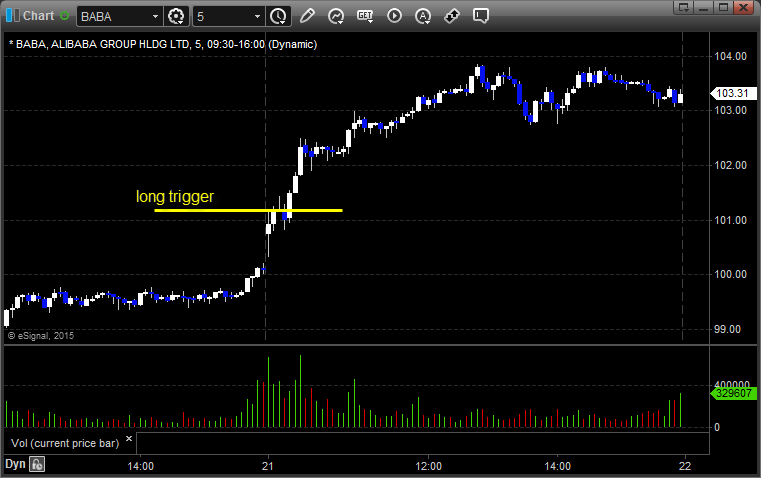The height and width of the screenshot is (478, 761).
Task: Click the 101.00 price axis label
Action: coord(730,220)
